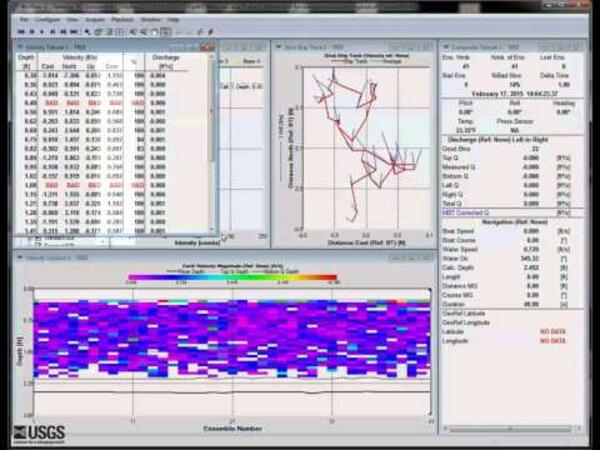This screenshot has width=600, height=450.
Task: Open the Acquire menu
Action: [x=97, y=20]
